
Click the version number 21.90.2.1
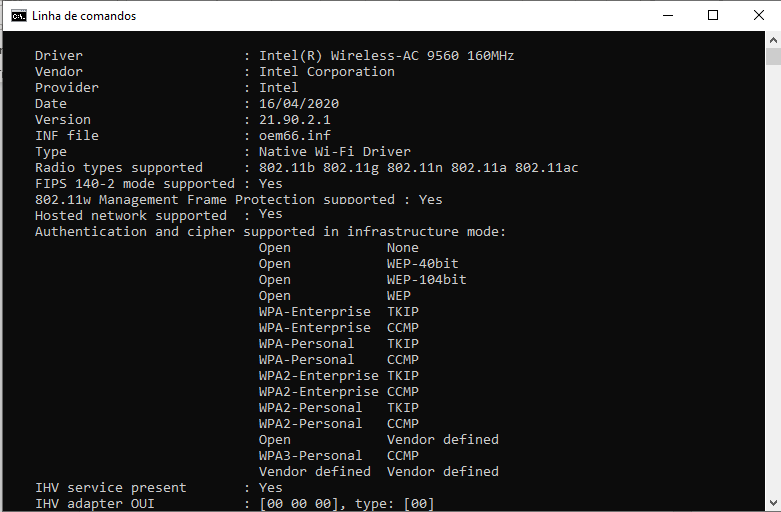pos(294,120)
